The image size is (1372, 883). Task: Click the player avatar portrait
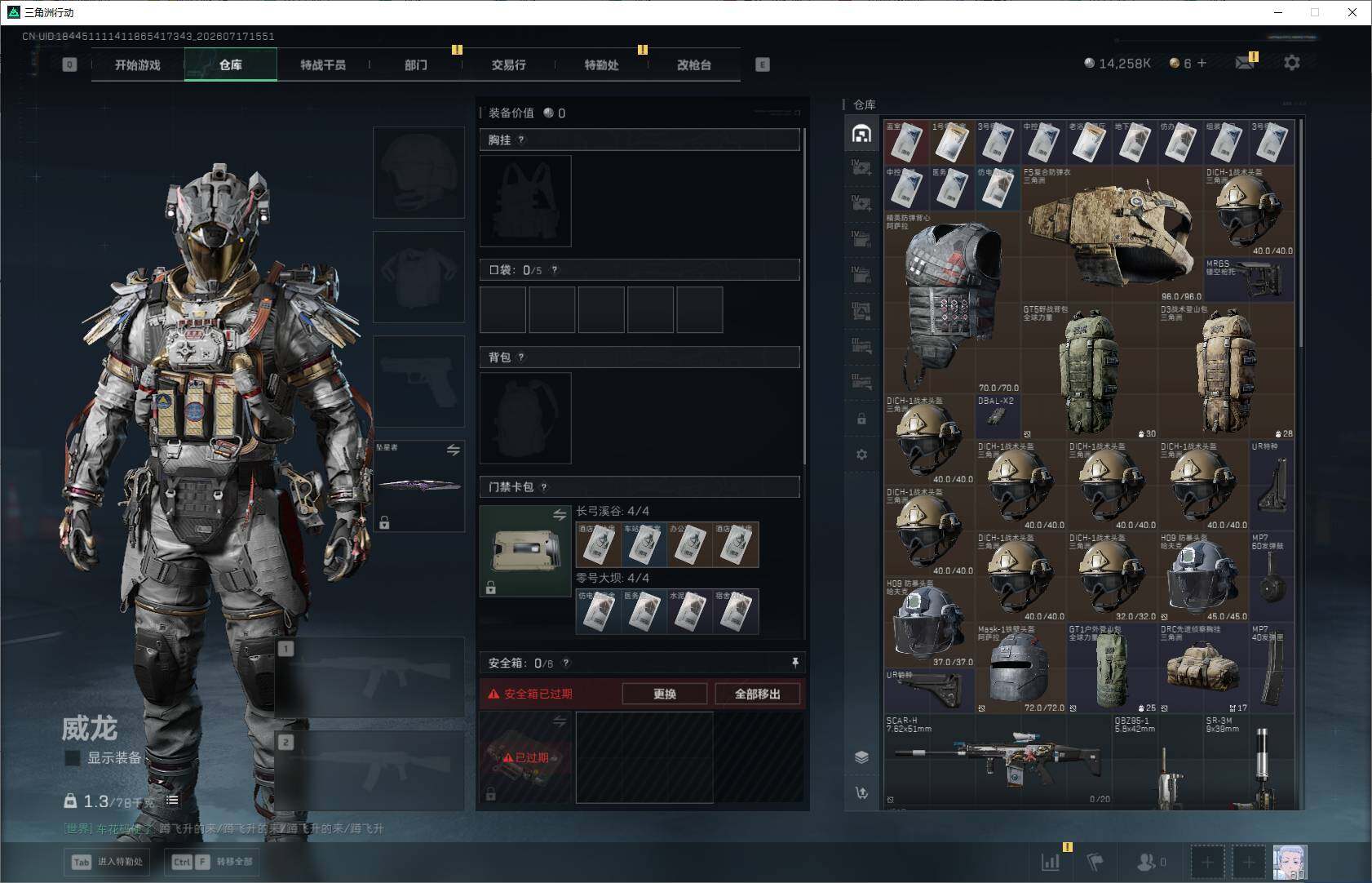1290,862
